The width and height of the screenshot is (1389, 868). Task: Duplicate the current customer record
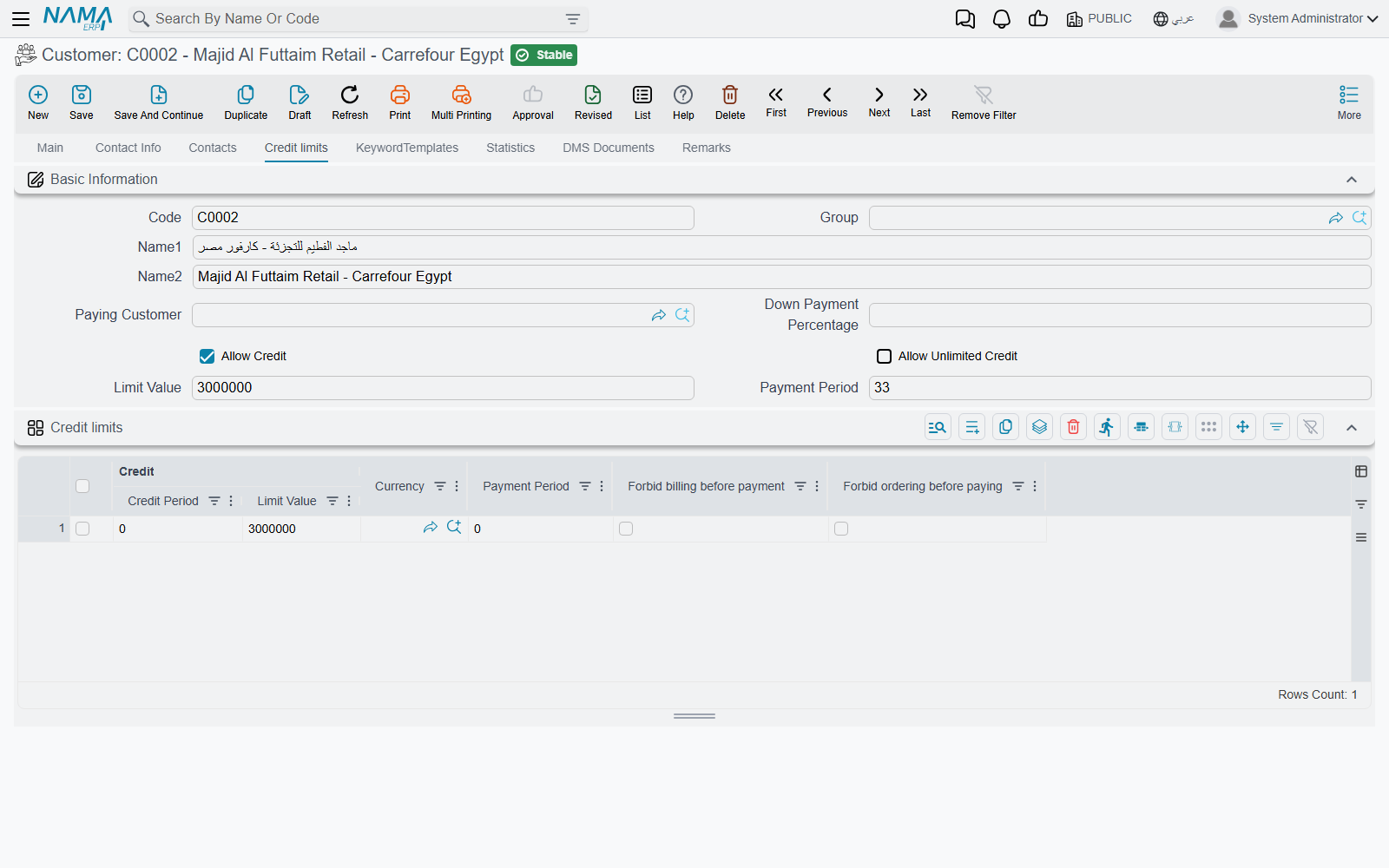pos(246,102)
